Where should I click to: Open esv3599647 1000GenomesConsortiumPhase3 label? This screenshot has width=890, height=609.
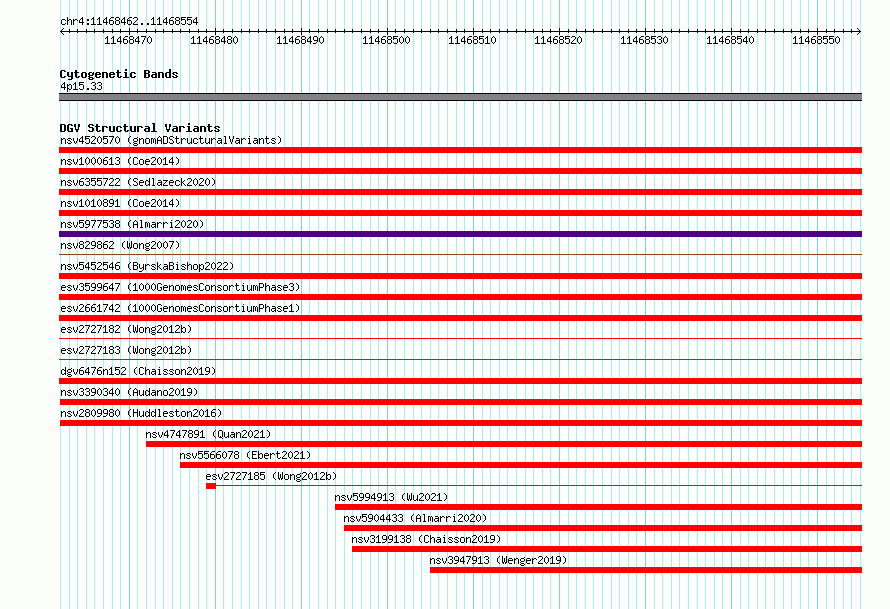point(180,287)
